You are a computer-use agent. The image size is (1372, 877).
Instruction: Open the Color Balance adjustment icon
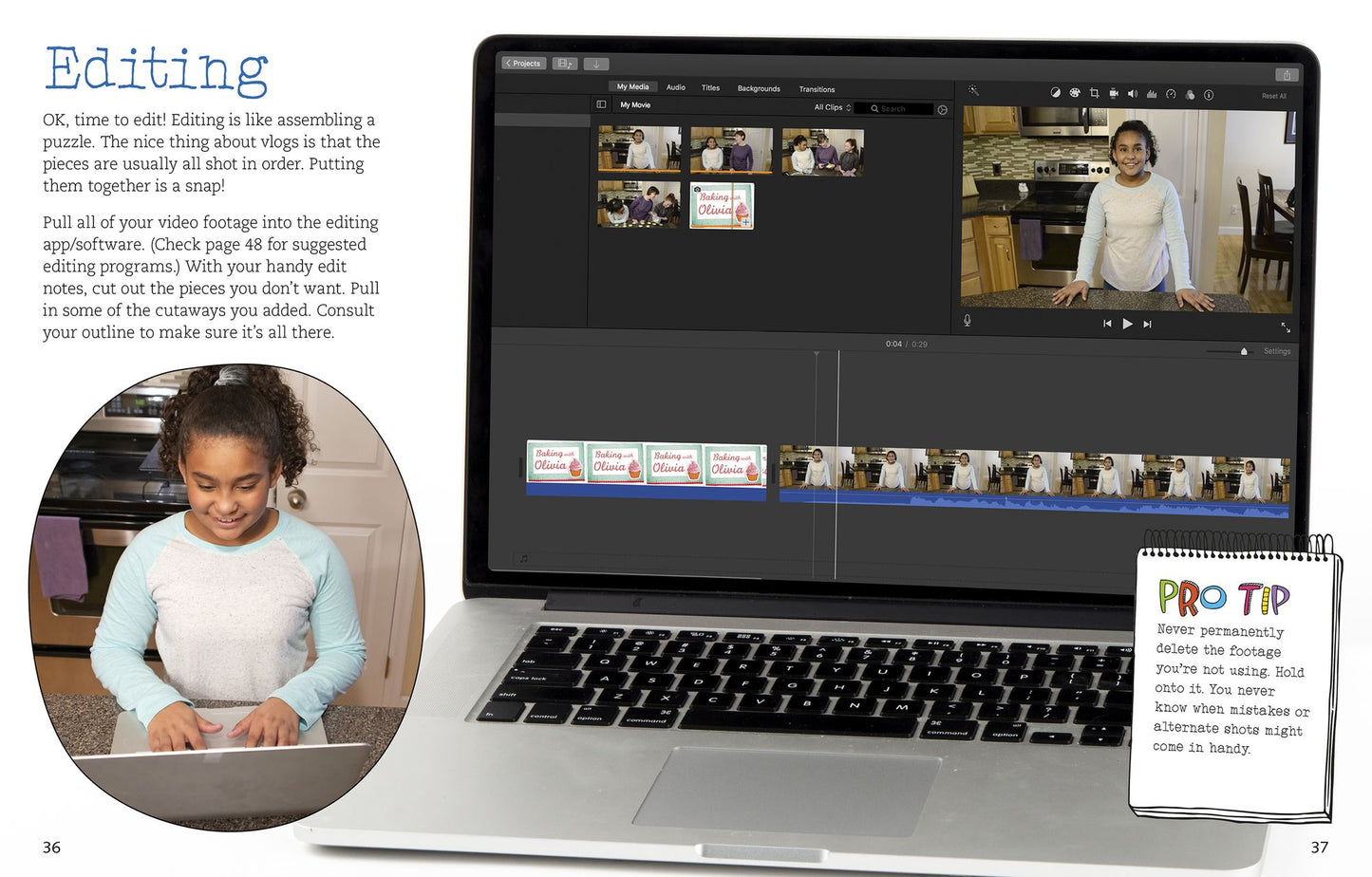[1055, 93]
